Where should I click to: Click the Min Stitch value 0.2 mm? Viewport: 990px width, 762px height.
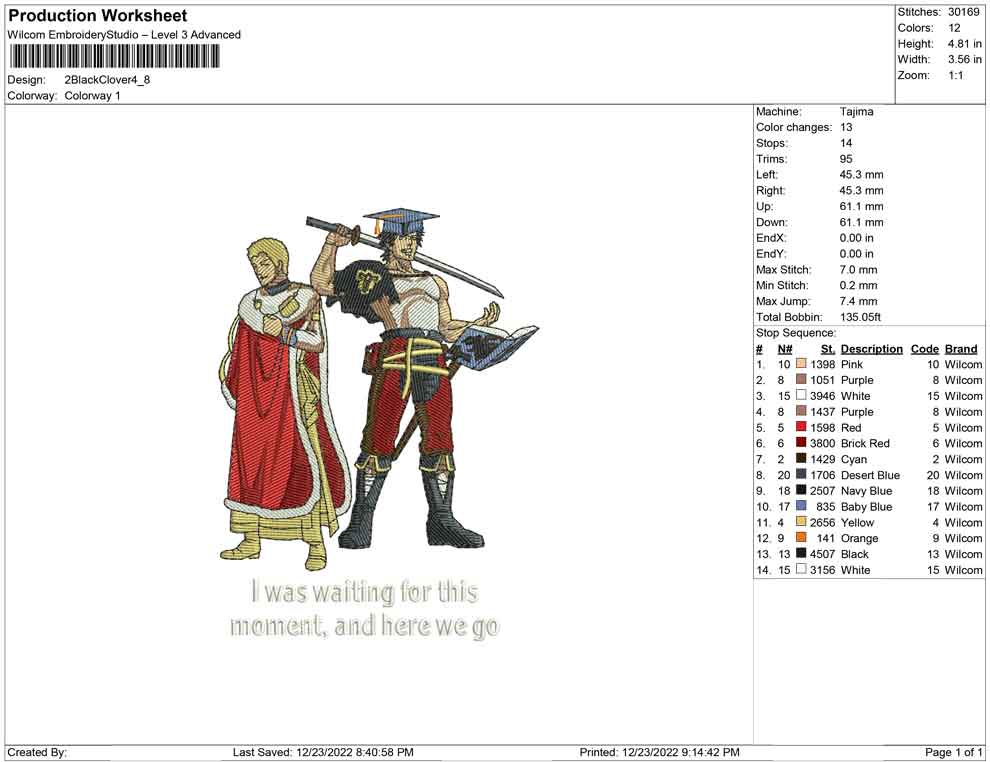click(x=859, y=285)
